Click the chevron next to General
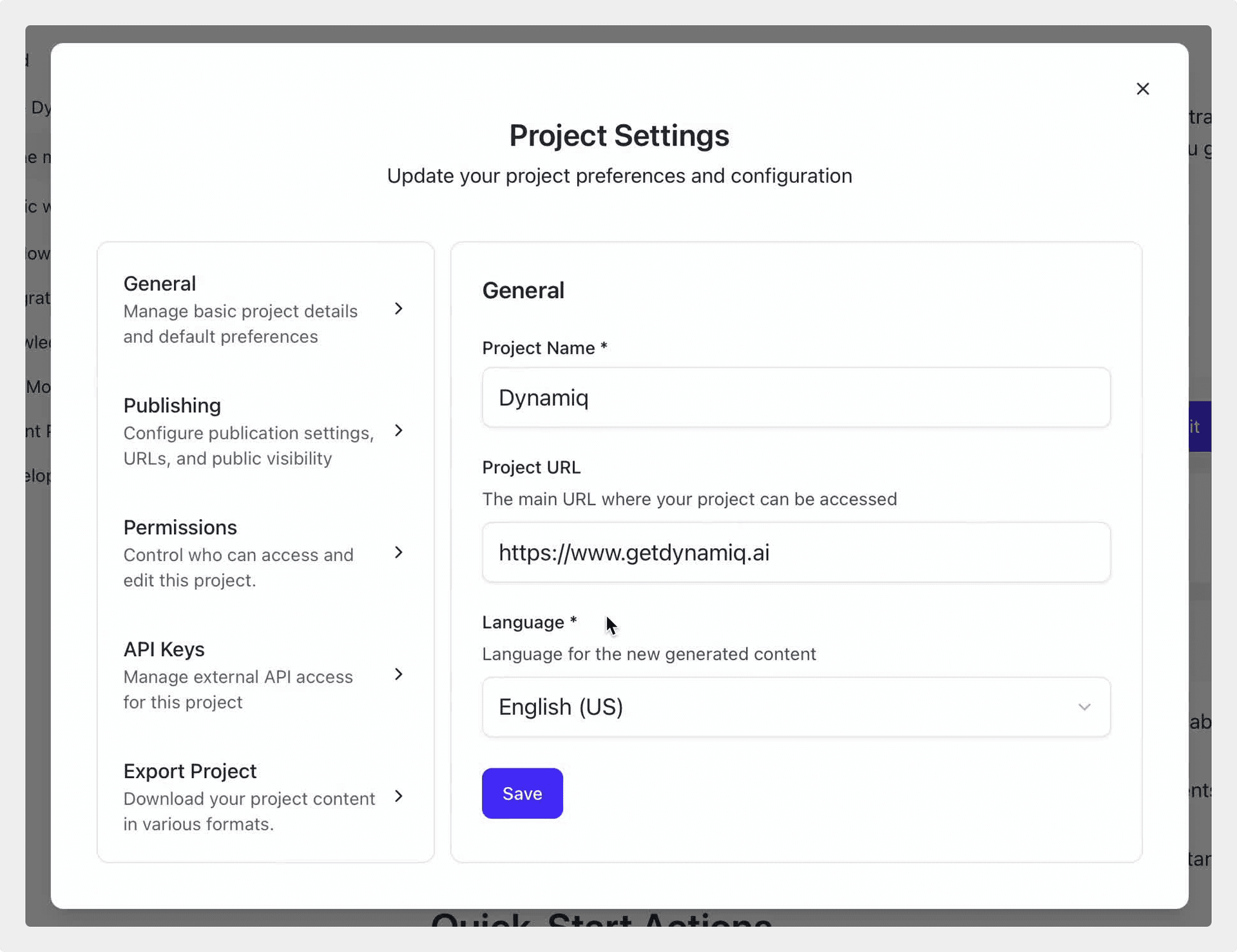 [x=399, y=309]
